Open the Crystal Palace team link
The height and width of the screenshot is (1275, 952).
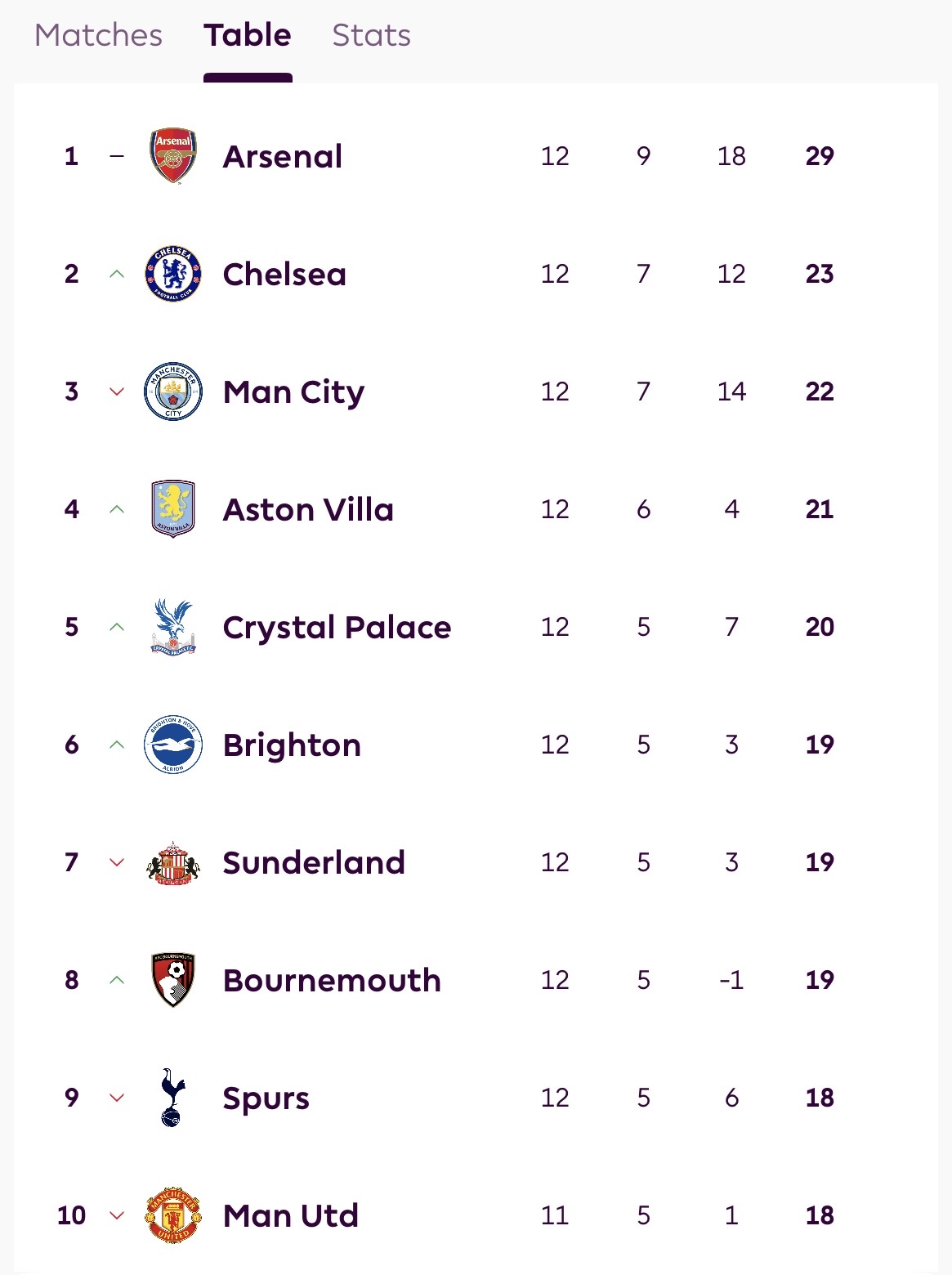tap(337, 628)
